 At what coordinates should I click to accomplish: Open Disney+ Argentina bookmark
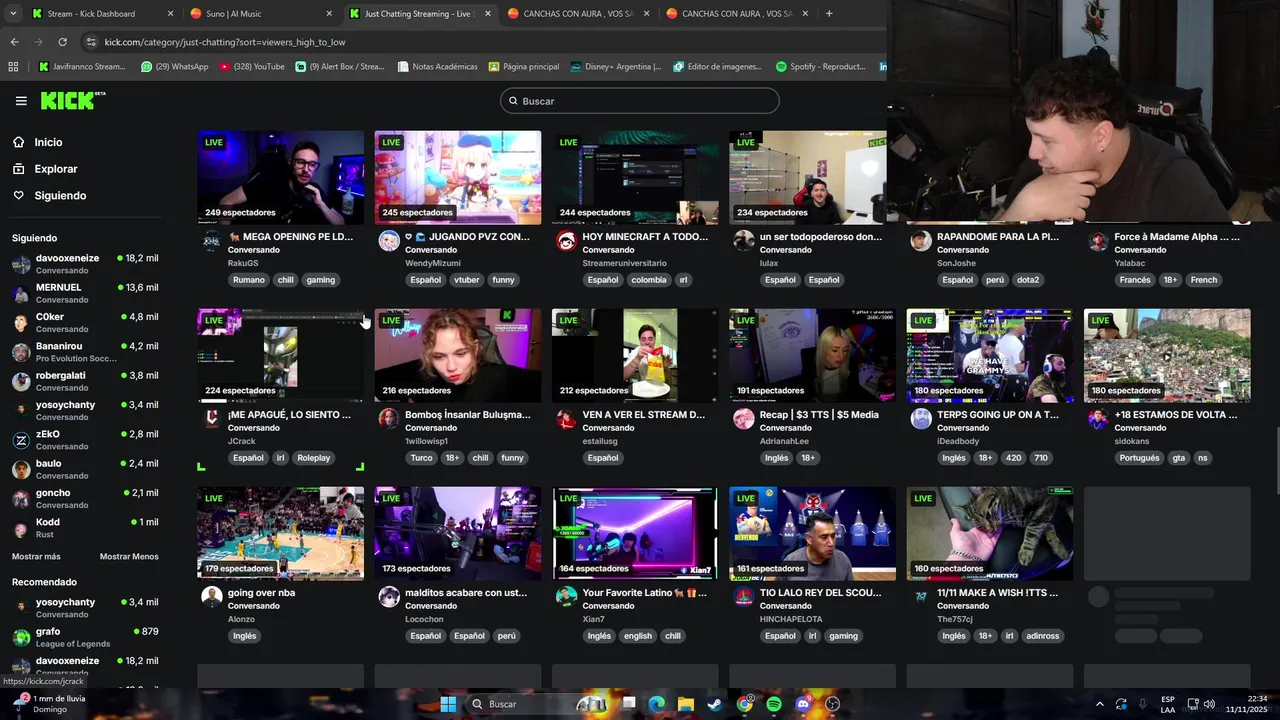point(616,67)
